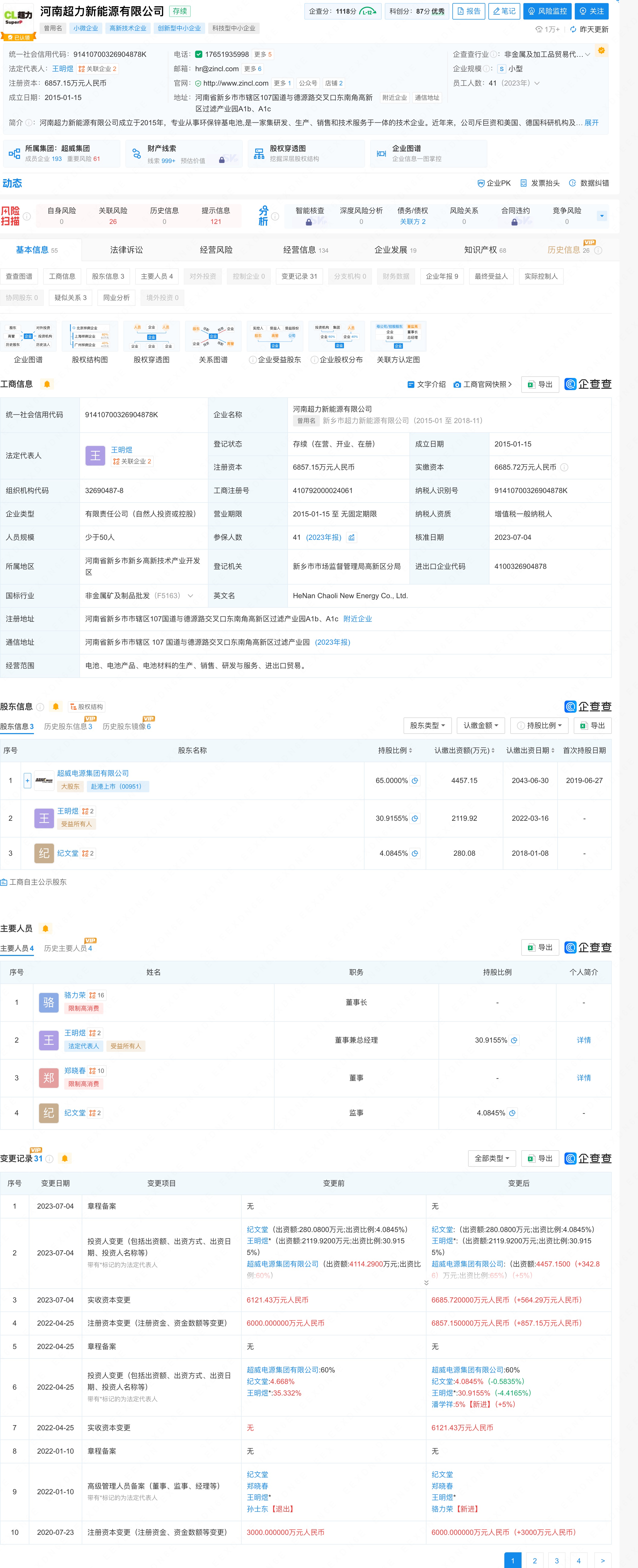Open website link http://www.zincl.com

pyautogui.click(x=236, y=83)
